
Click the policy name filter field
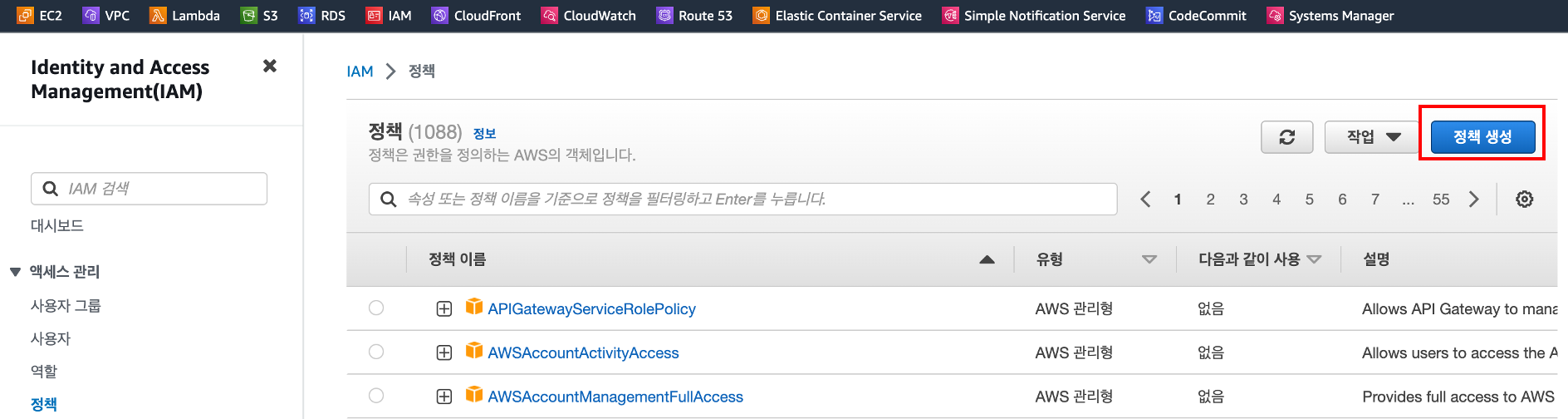tap(742, 200)
